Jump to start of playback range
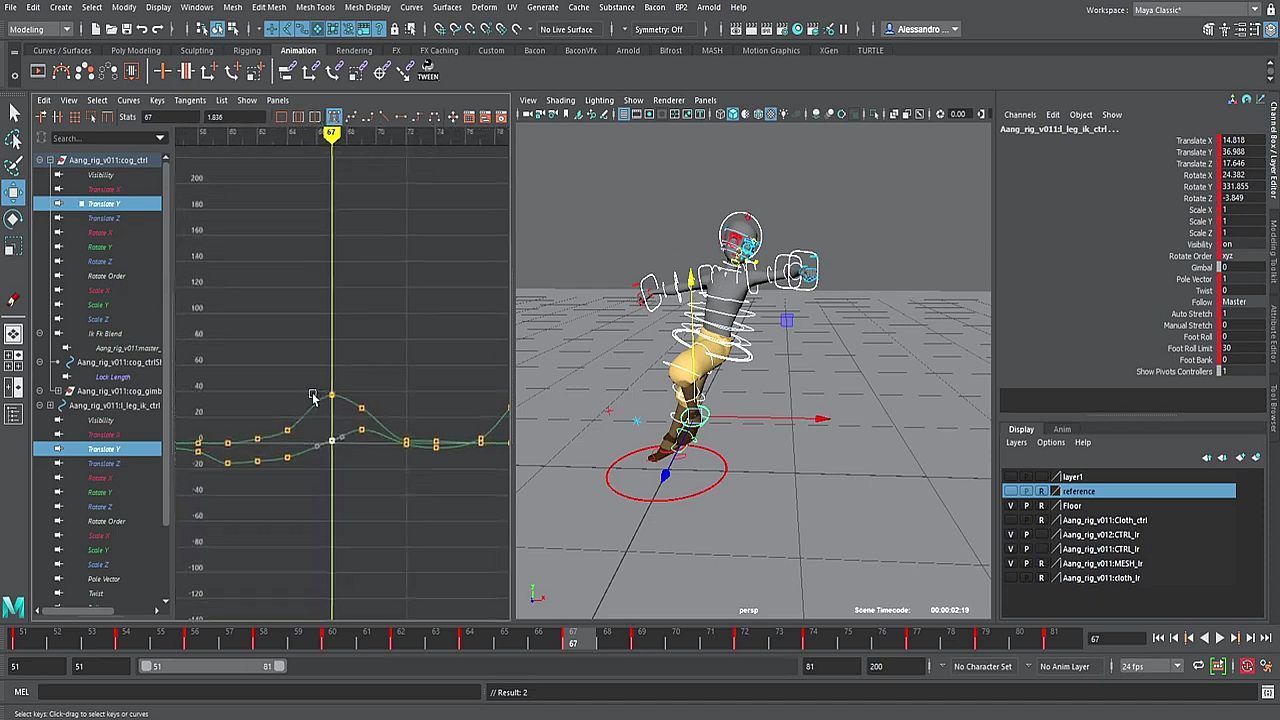The width and height of the screenshot is (1280, 720). [x=1158, y=638]
